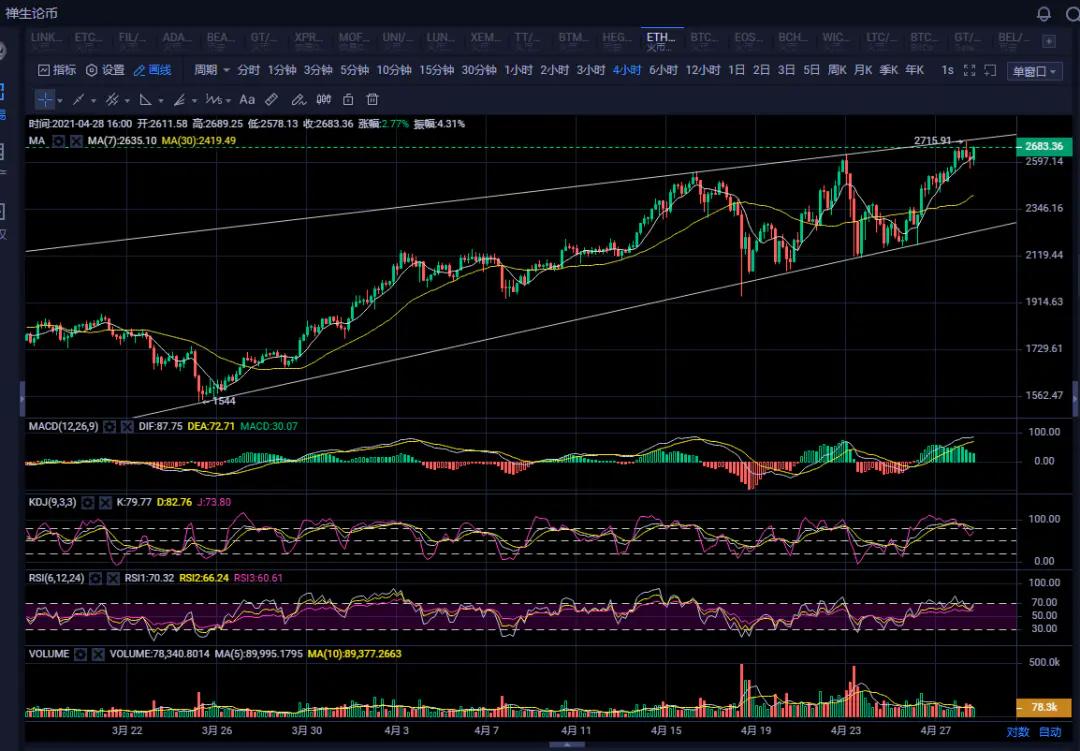Select the parallel channel drawing tool
The width and height of the screenshot is (1080, 751).
112,99
